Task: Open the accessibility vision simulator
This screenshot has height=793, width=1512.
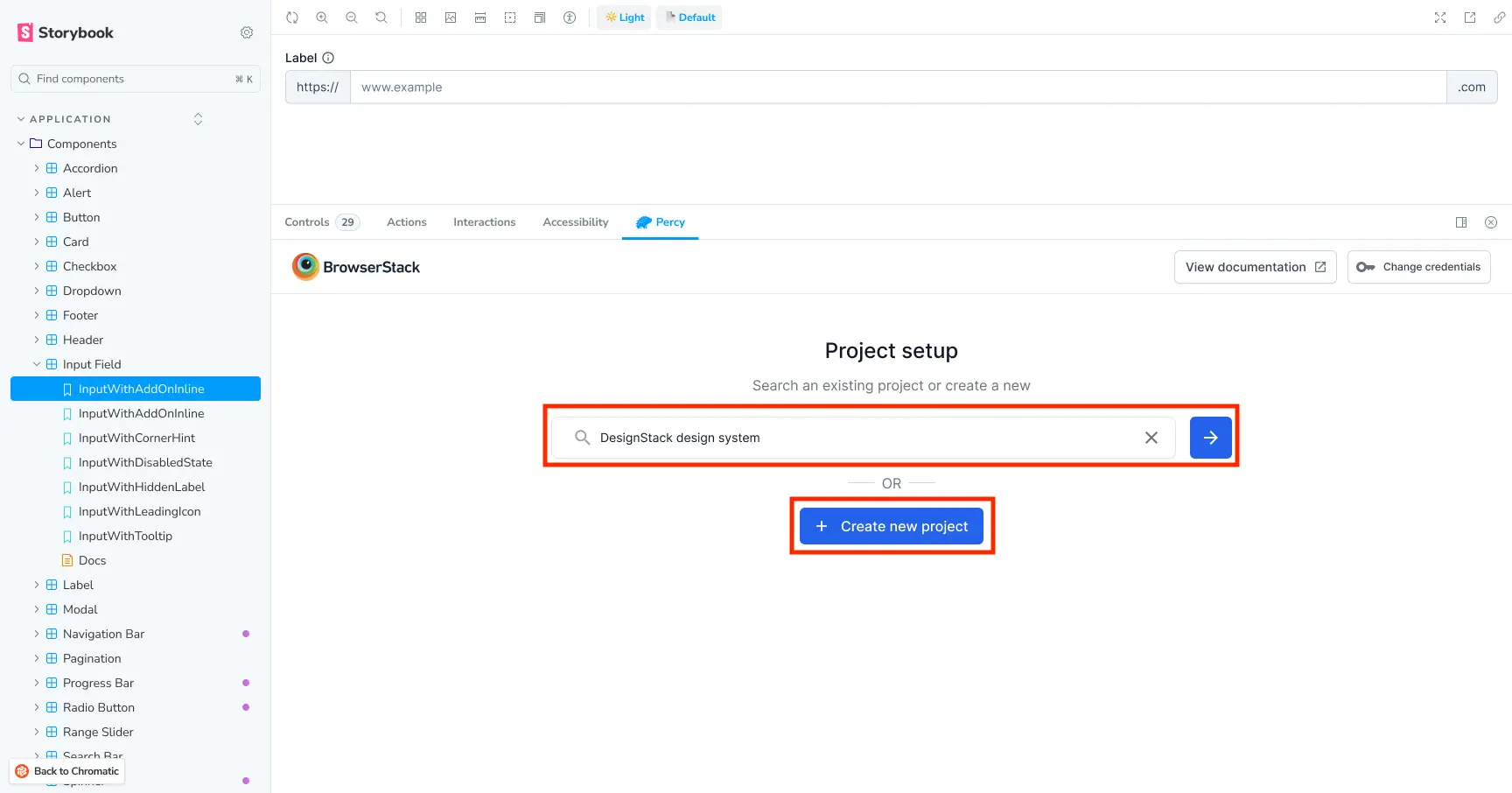Action: [570, 17]
